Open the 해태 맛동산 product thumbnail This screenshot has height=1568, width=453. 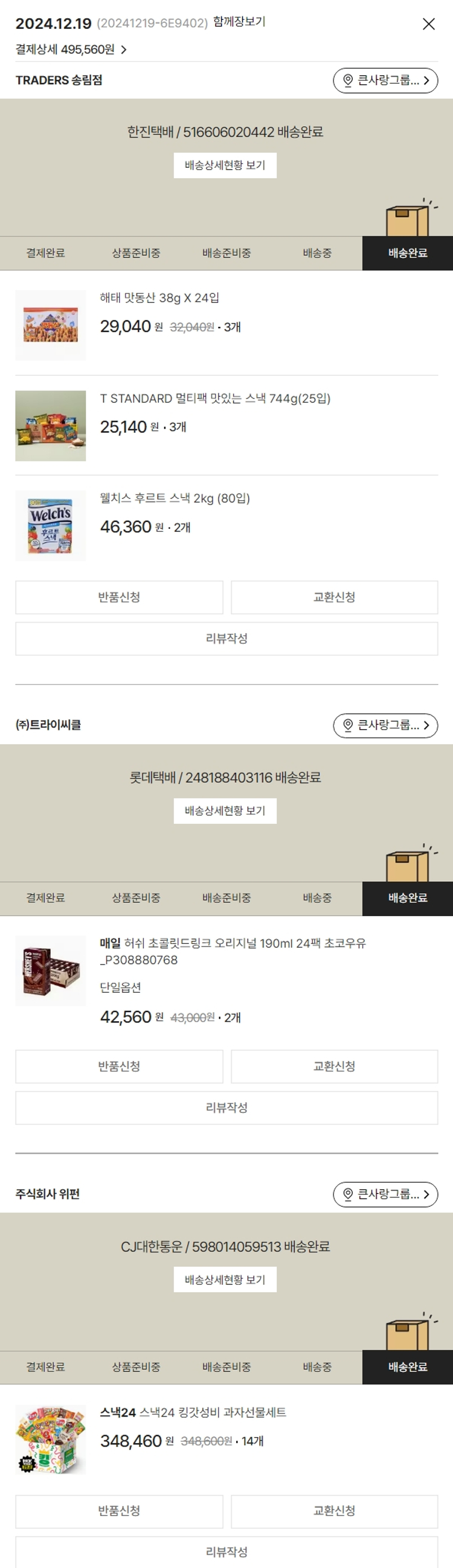pyautogui.click(x=51, y=325)
